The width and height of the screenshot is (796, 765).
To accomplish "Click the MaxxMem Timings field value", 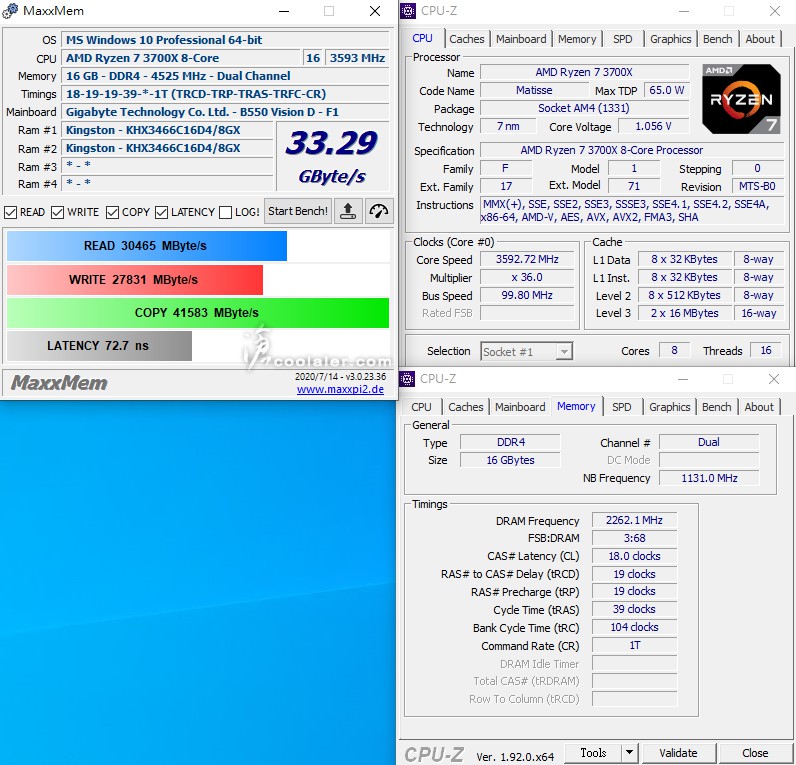I will [x=225, y=94].
